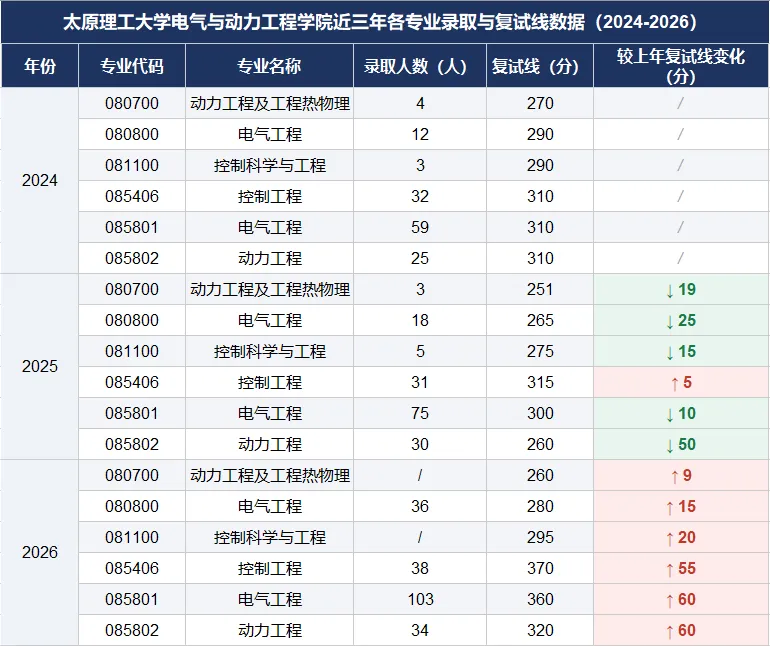Screen dimensions: 770x646
Task: Click the 复试线（分）column header
Action: coord(540,66)
